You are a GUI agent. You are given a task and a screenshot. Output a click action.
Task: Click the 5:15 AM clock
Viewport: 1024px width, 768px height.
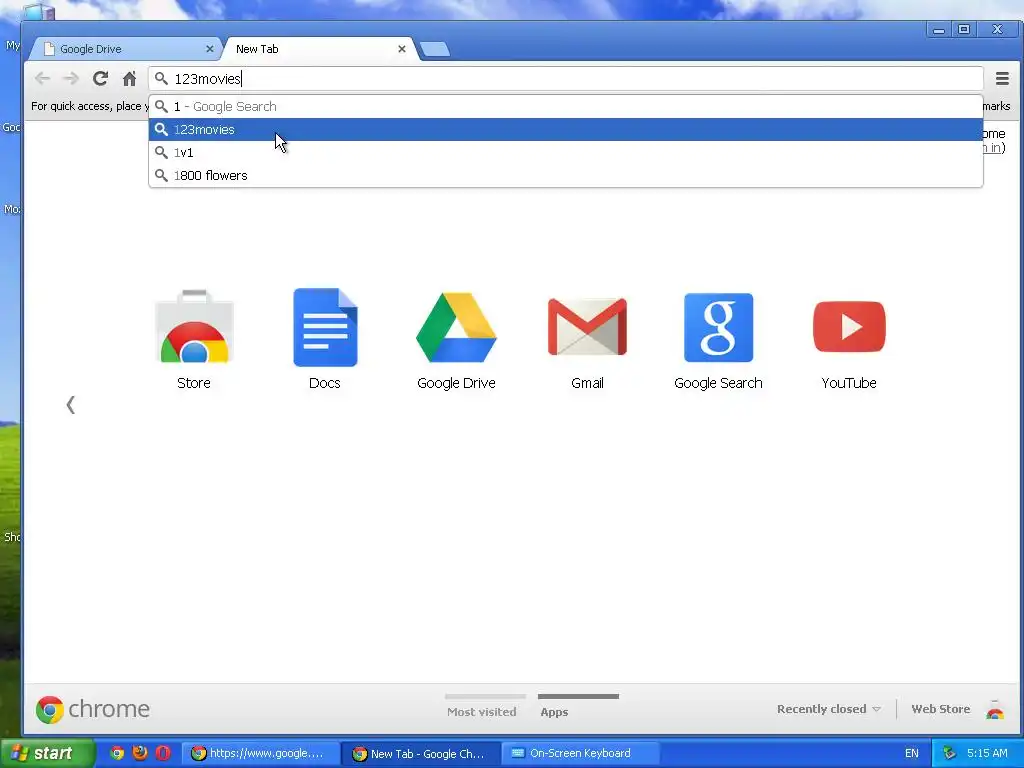(x=987, y=753)
